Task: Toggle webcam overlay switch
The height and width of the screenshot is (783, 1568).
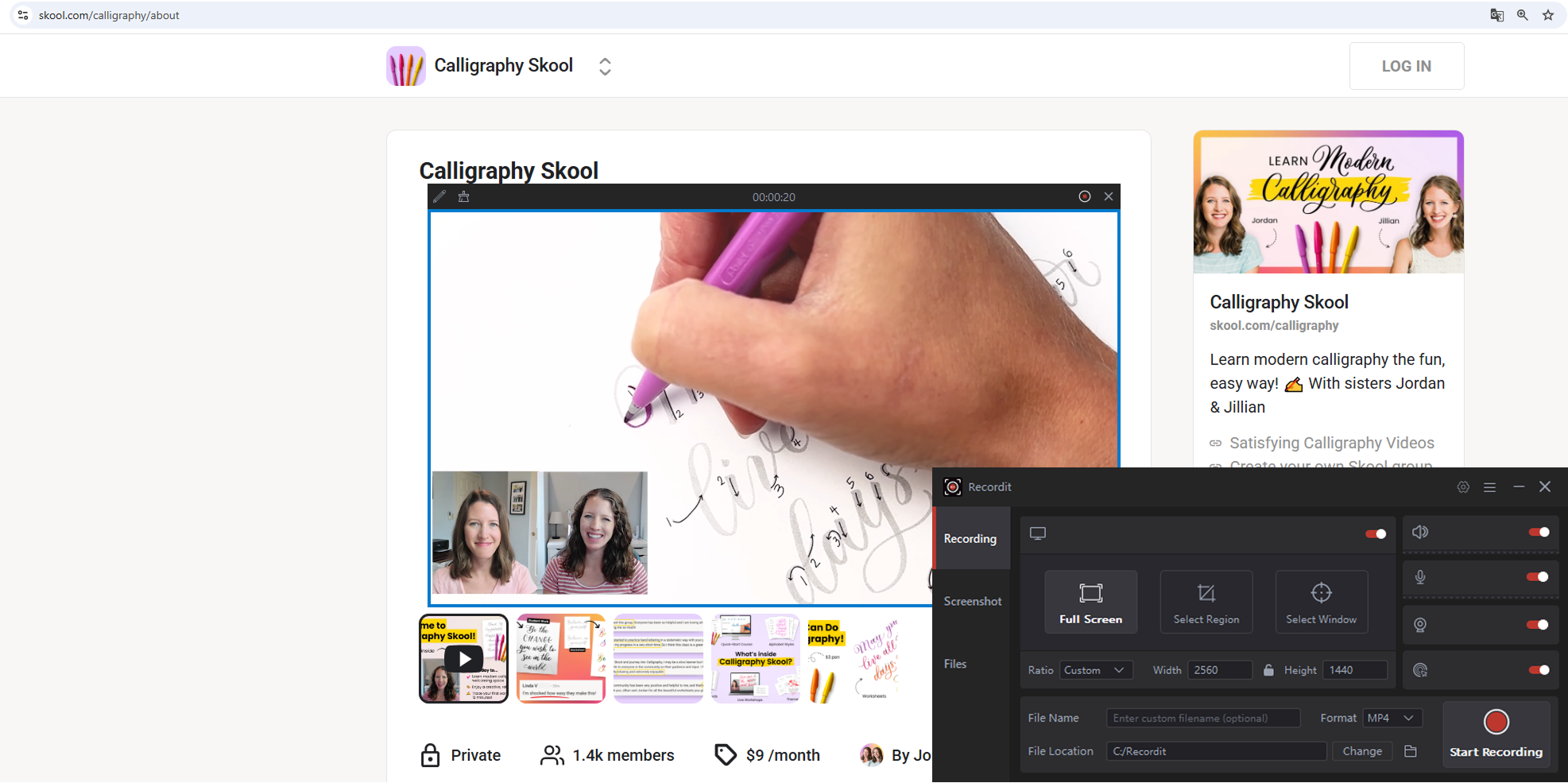Action: click(x=1538, y=625)
